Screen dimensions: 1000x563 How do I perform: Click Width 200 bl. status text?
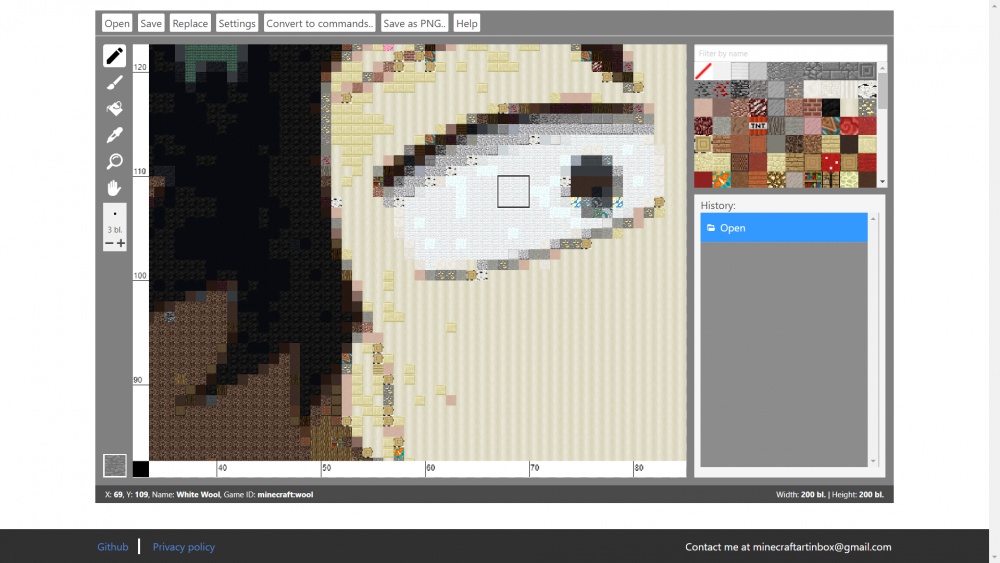(800, 495)
